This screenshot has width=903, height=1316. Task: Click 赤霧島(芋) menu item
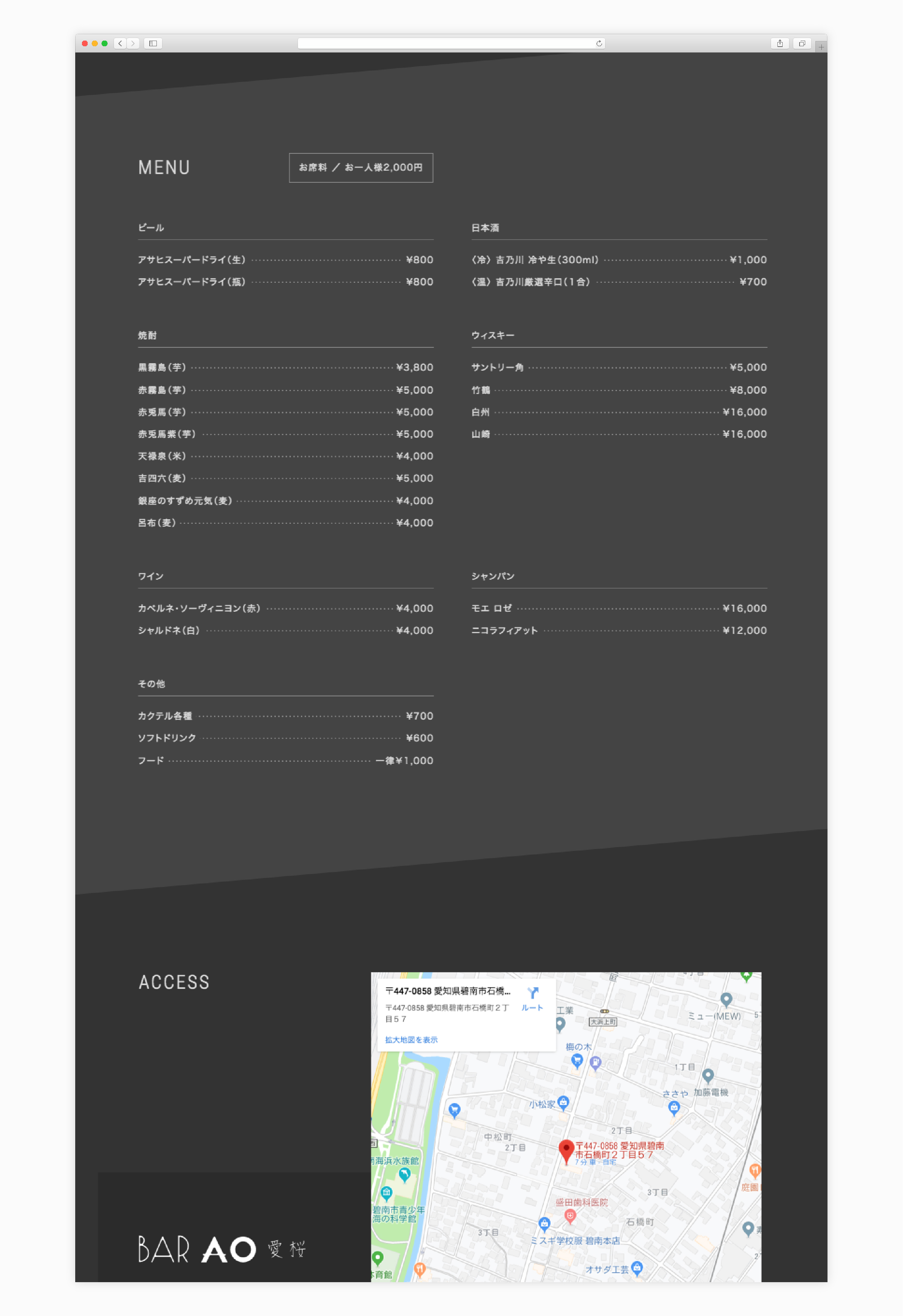[x=285, y=390]
